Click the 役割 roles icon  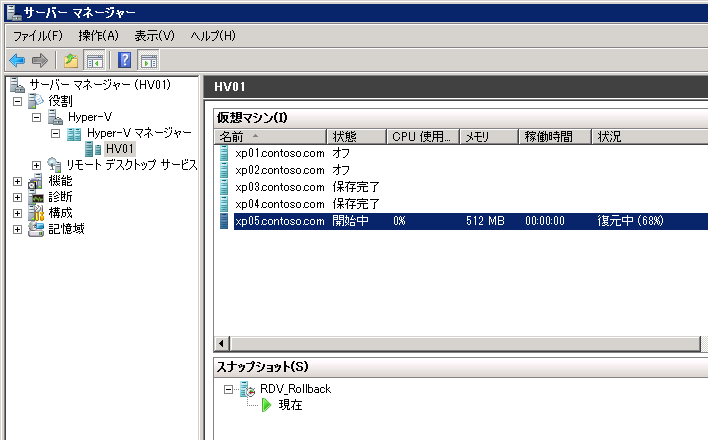coord(36,101)
